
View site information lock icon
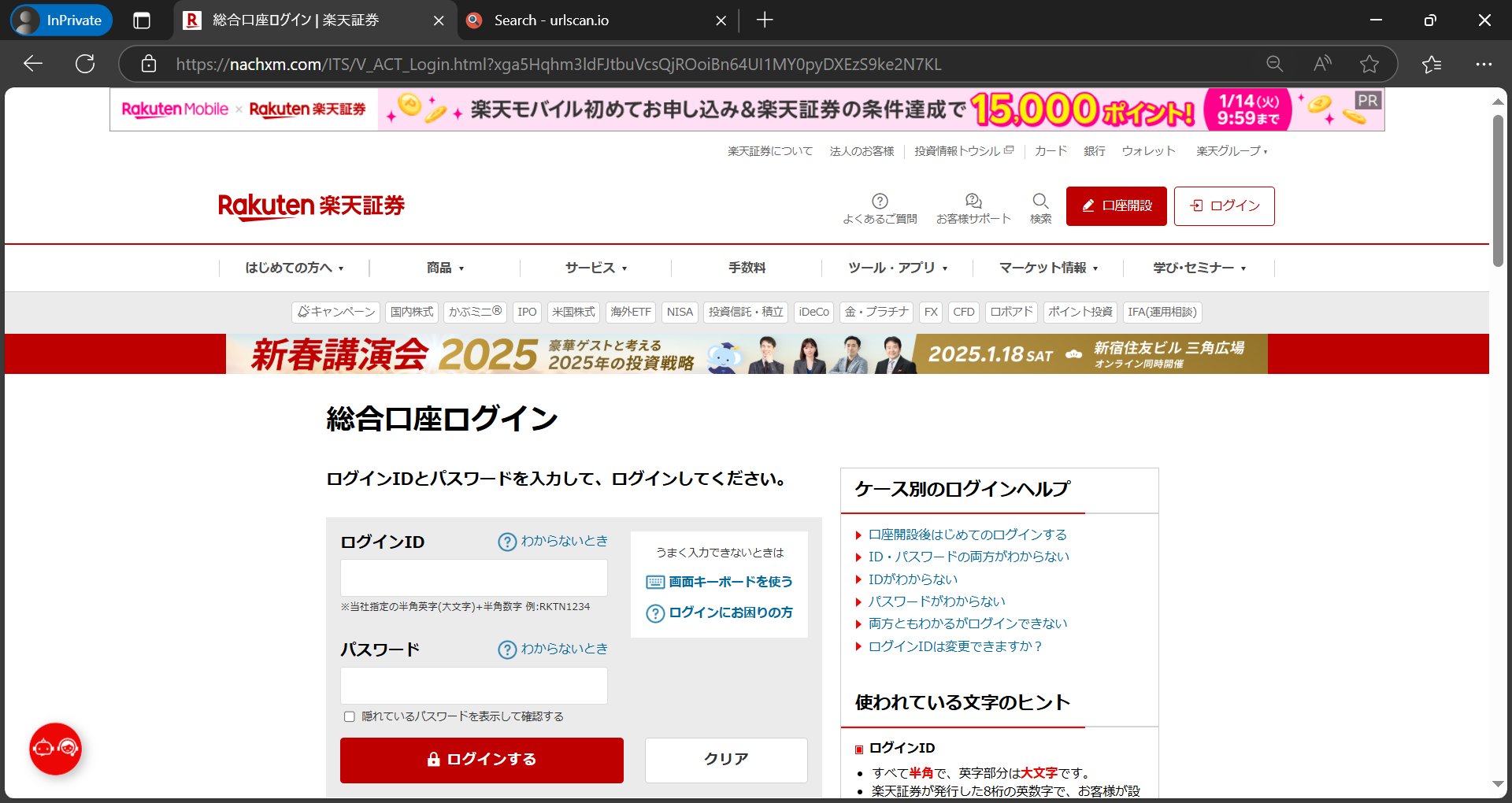[149, 64]
